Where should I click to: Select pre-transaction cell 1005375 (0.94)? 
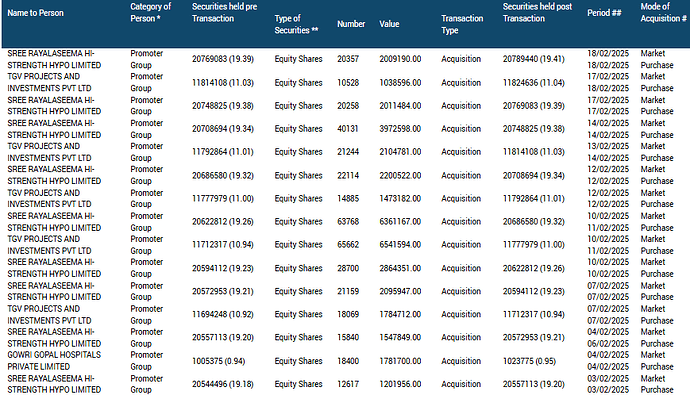pos(219,361)
